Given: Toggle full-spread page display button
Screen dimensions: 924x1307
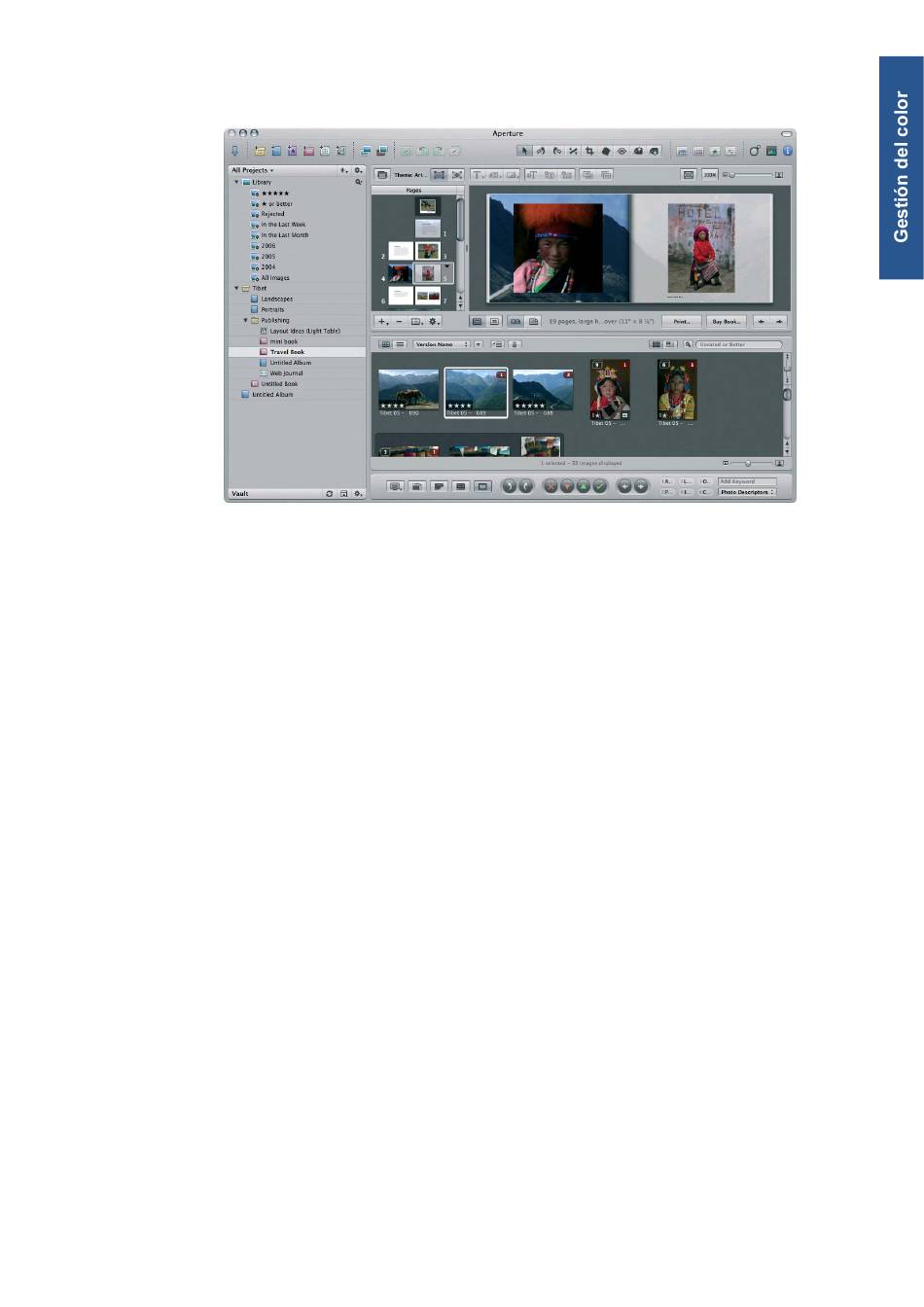Looking at the screenshot, I should (x=515, y=321).
